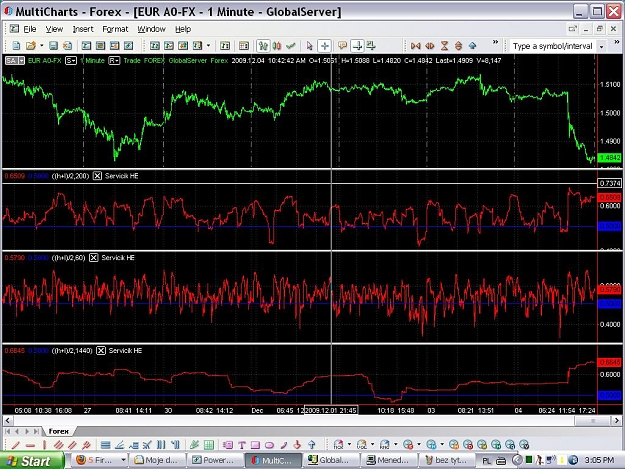Select the vertical line drawing tool
Viewport: 625px width, 469px height.
click(x=44, y=445)
